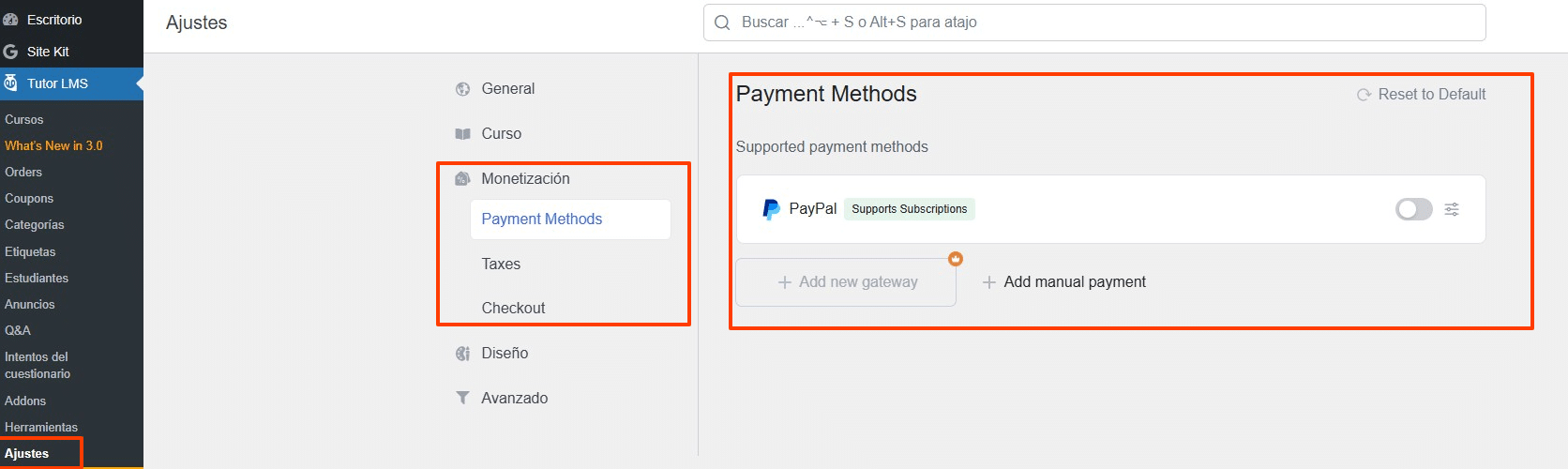Select the Payment Methods sub-tab

[570, 219]
